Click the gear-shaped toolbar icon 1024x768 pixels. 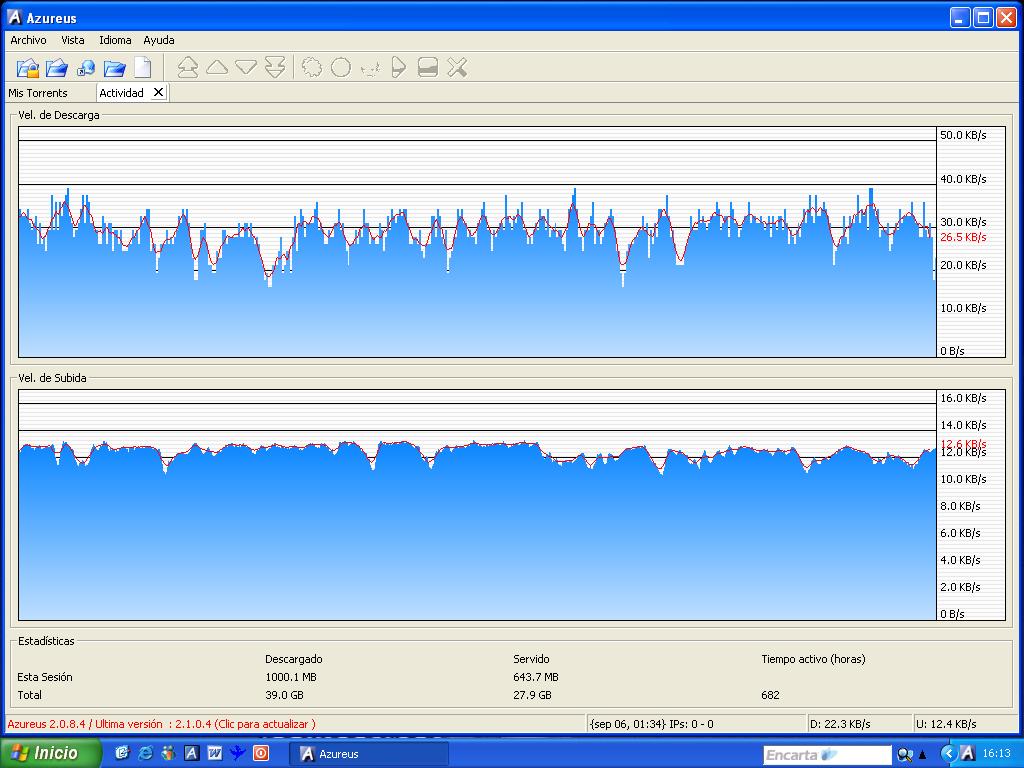point(312,67)
